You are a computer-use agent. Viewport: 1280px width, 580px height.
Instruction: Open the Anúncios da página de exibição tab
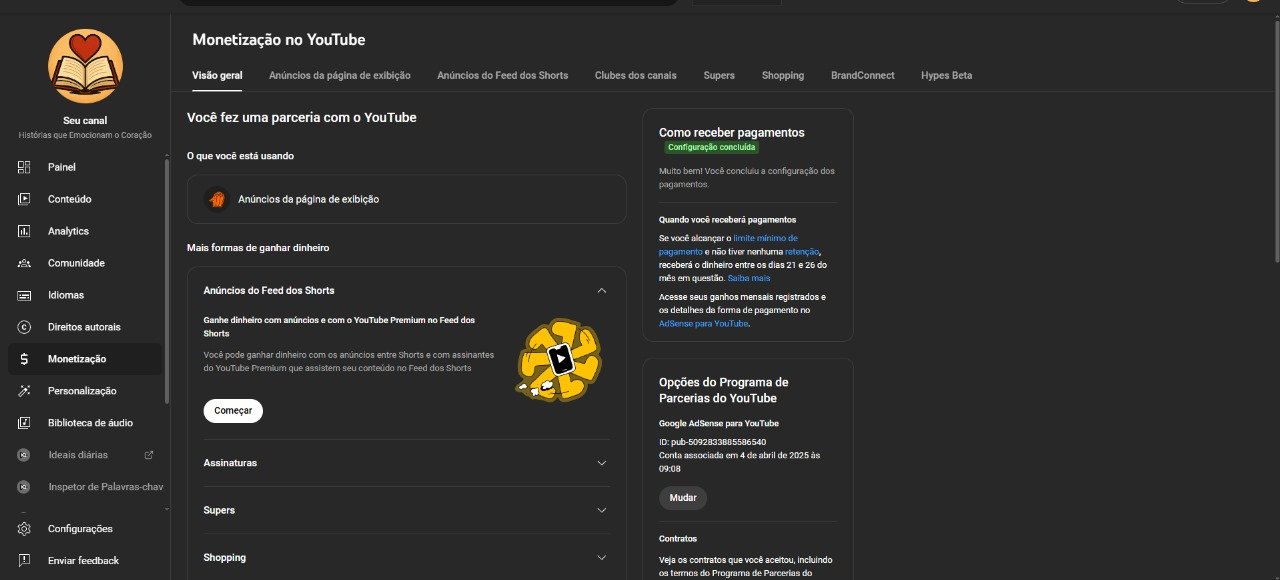point(340,75)
